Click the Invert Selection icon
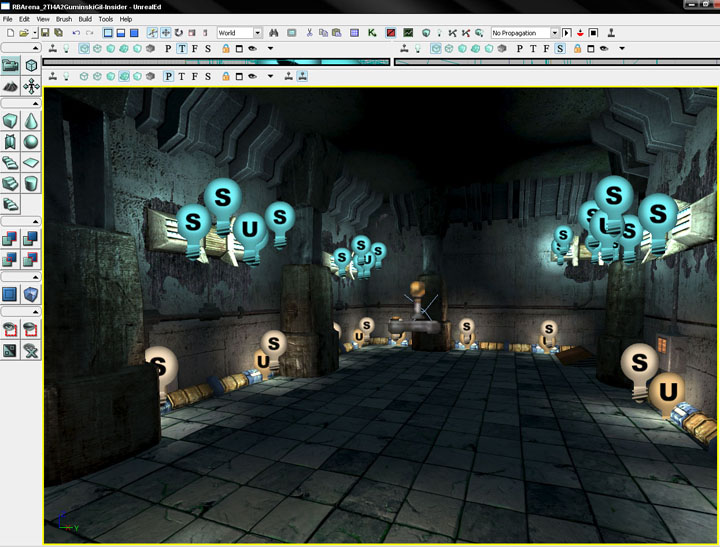The width and height of the screenshot is (720, 547). pyautogui.click(x=10, y=350)
